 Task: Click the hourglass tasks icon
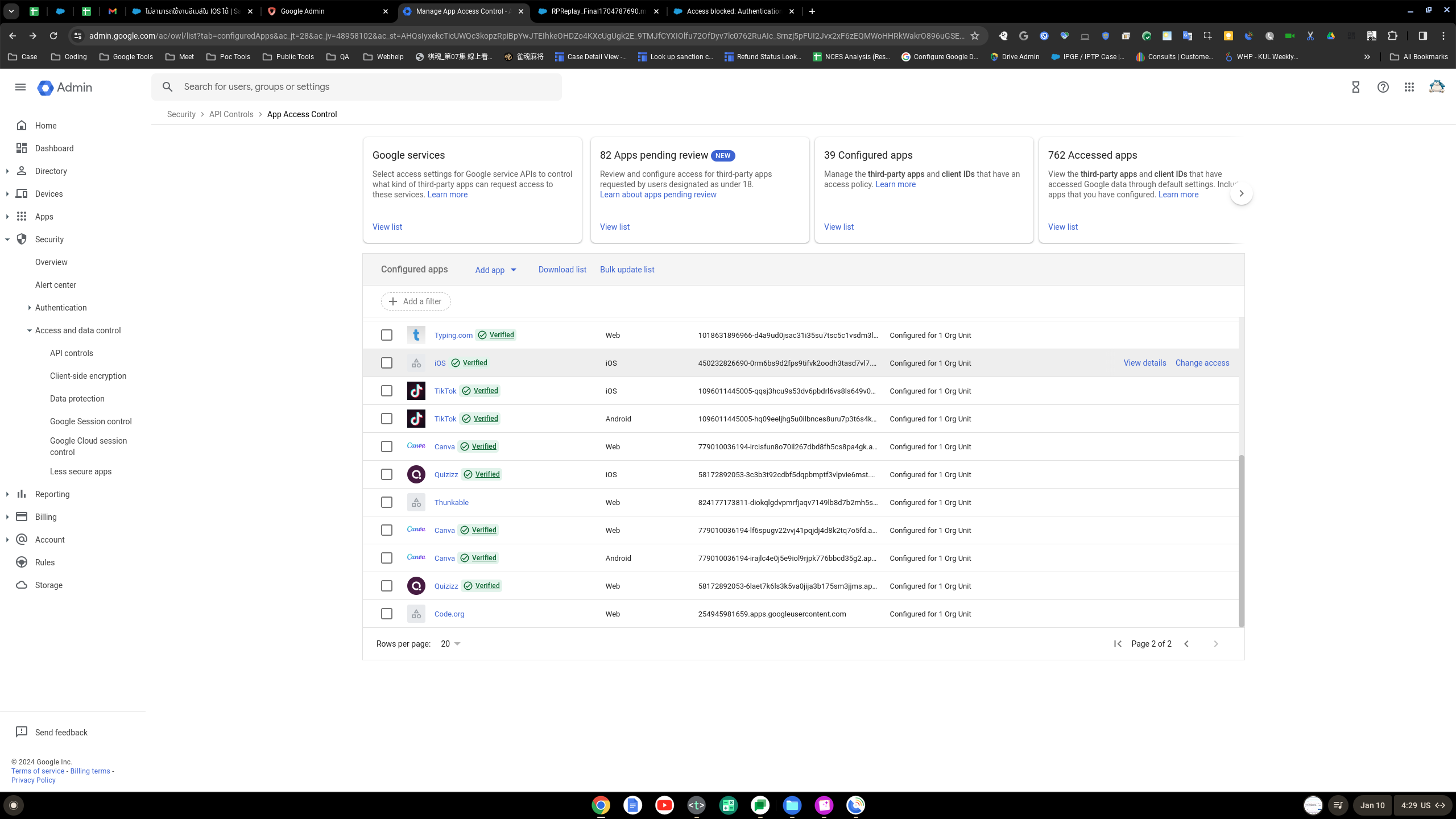click(x=1355, y=87)
